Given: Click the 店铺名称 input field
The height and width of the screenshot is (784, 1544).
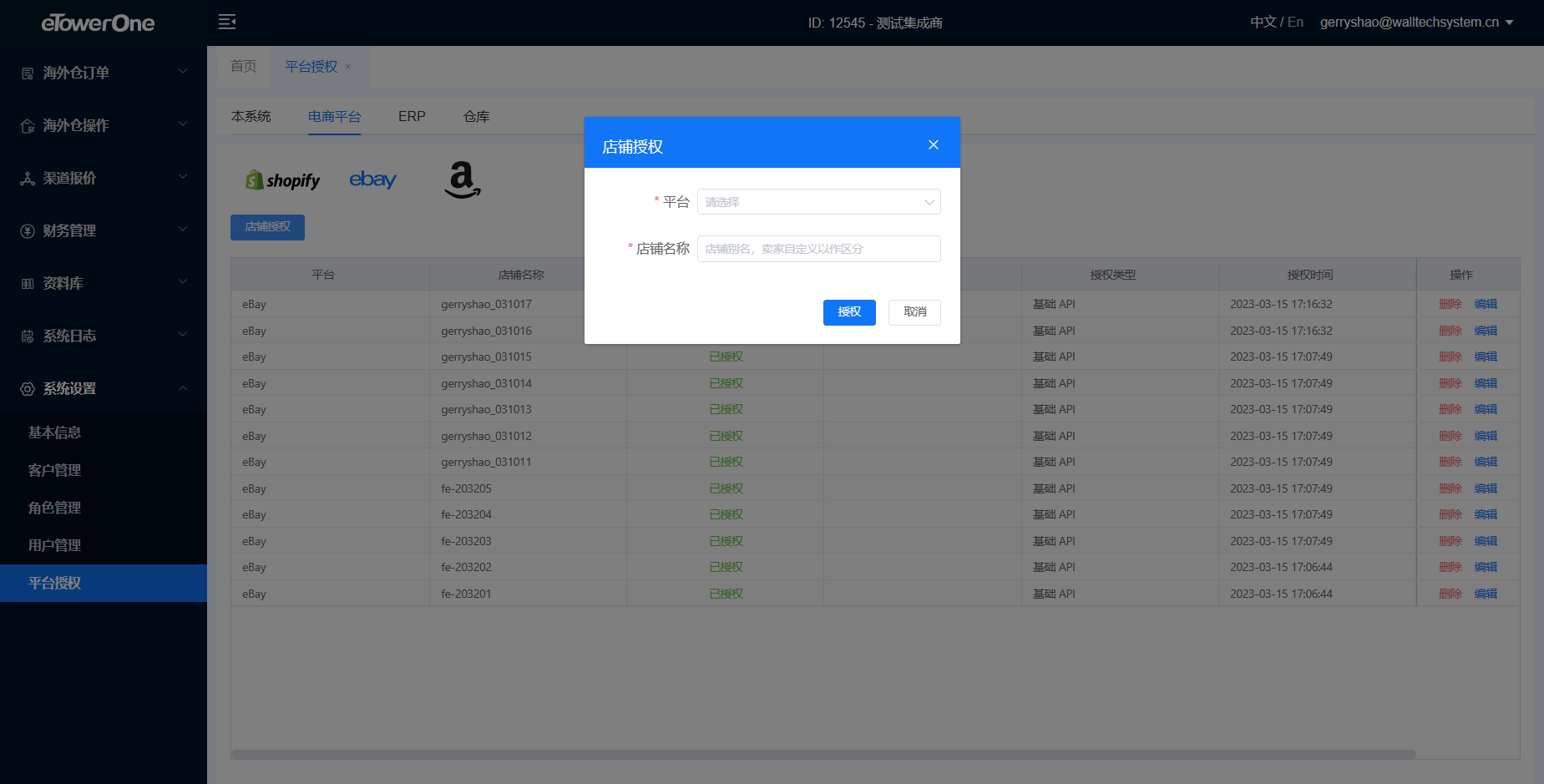Looking at the screenshot, I should pos(818,249).
